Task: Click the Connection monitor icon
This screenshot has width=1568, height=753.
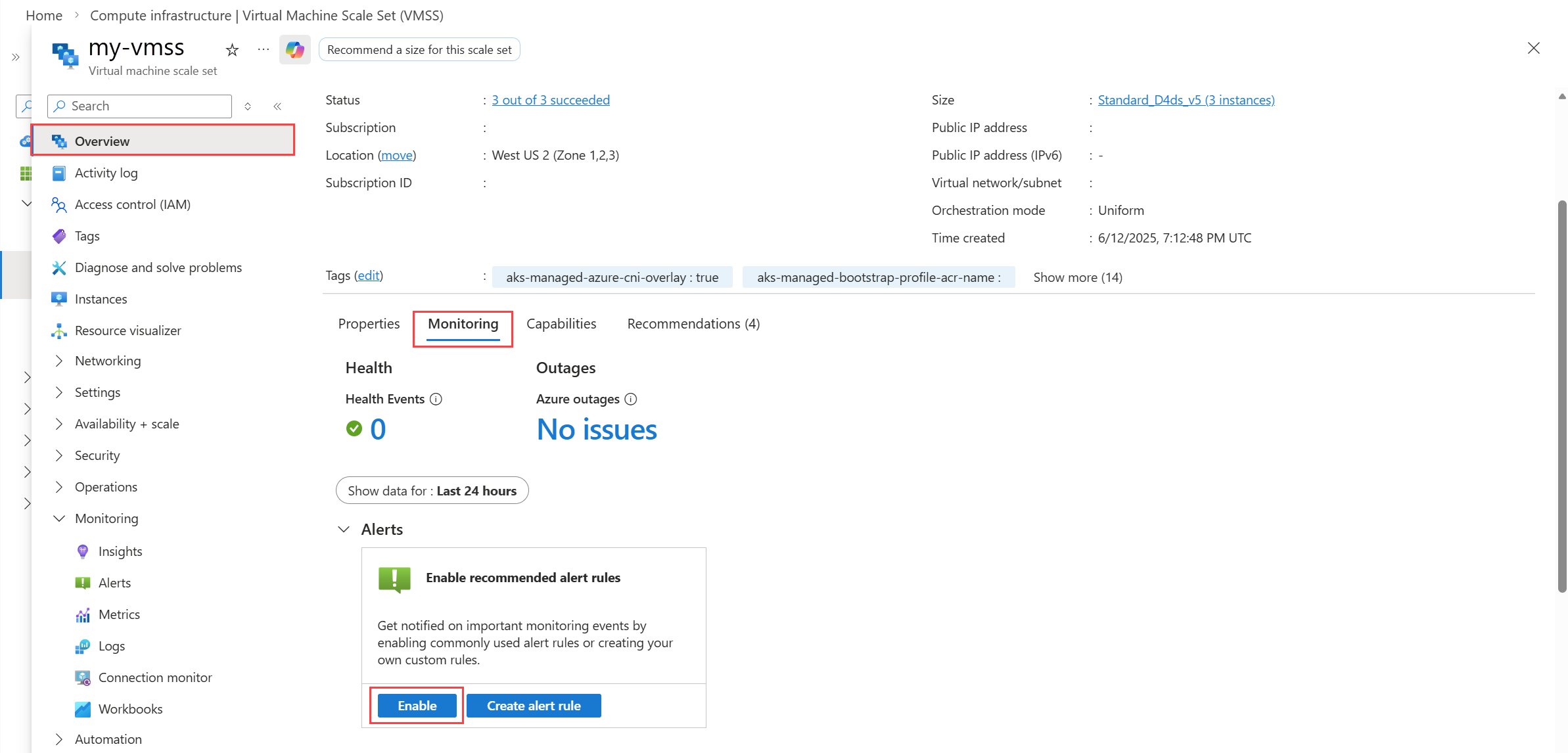Action: click(x=83, y=677)
